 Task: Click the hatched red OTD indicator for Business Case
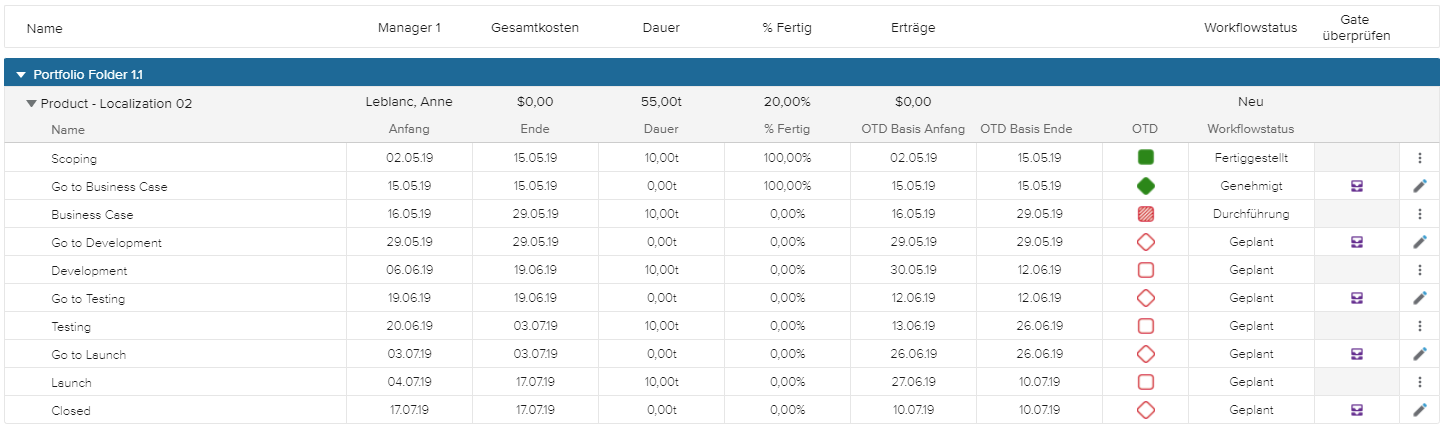tap(1146, 214)
